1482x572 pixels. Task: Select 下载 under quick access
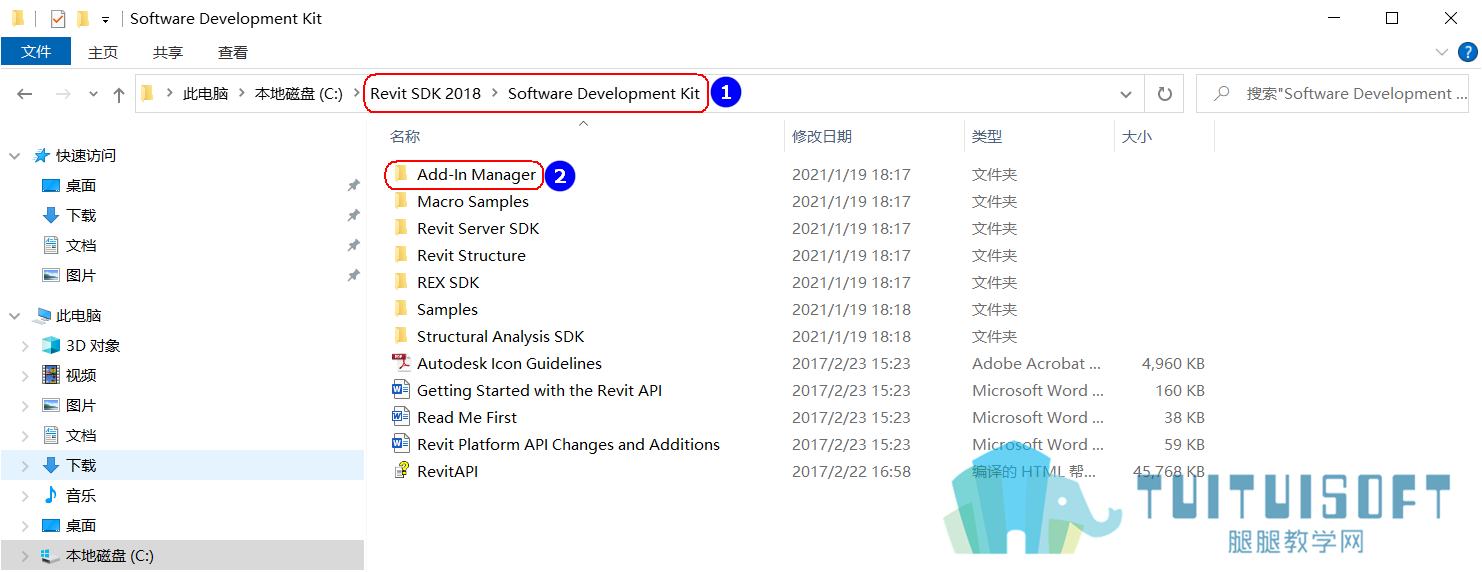point(81,215)
